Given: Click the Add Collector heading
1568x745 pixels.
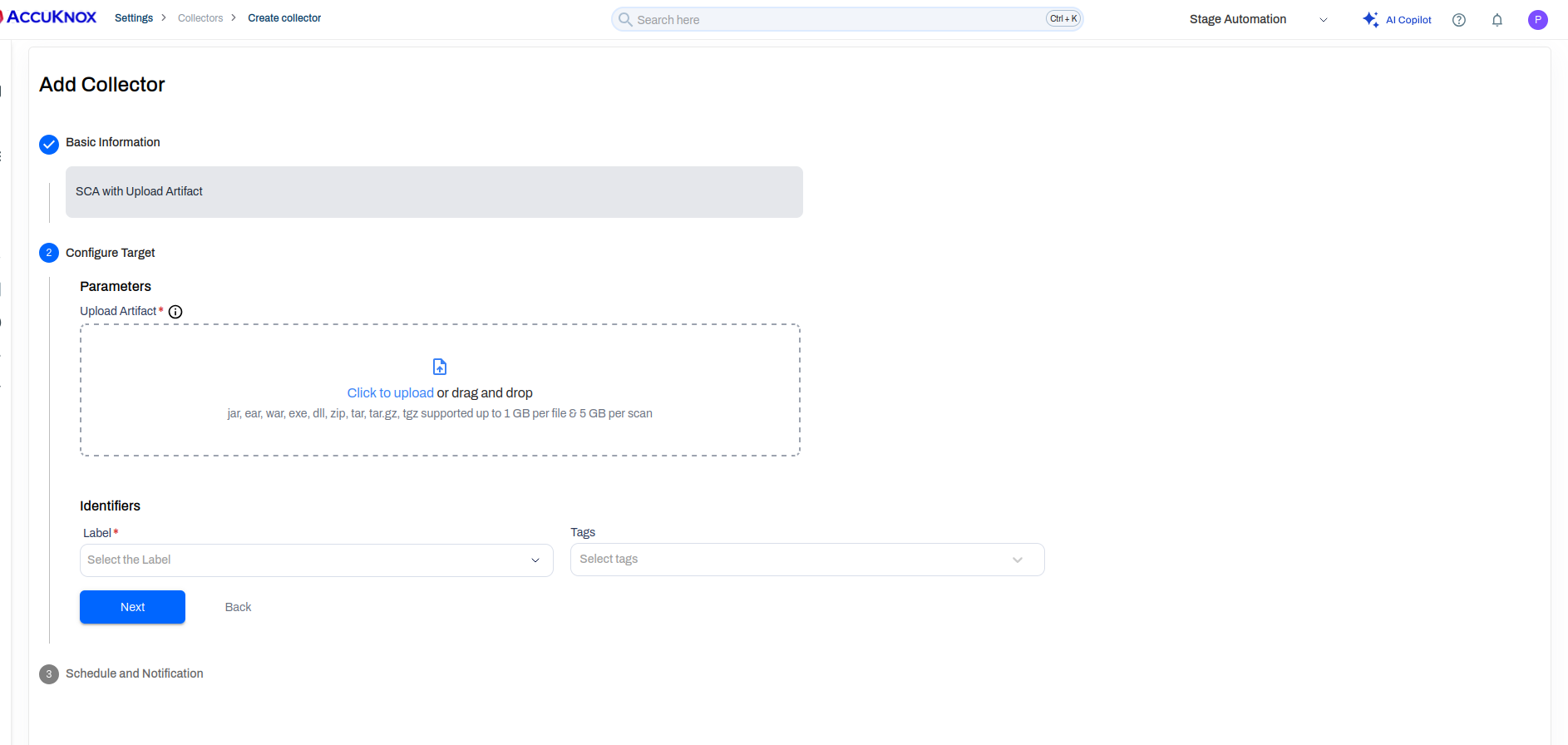Looking at the screenshot, I should [x=102, y=85].
